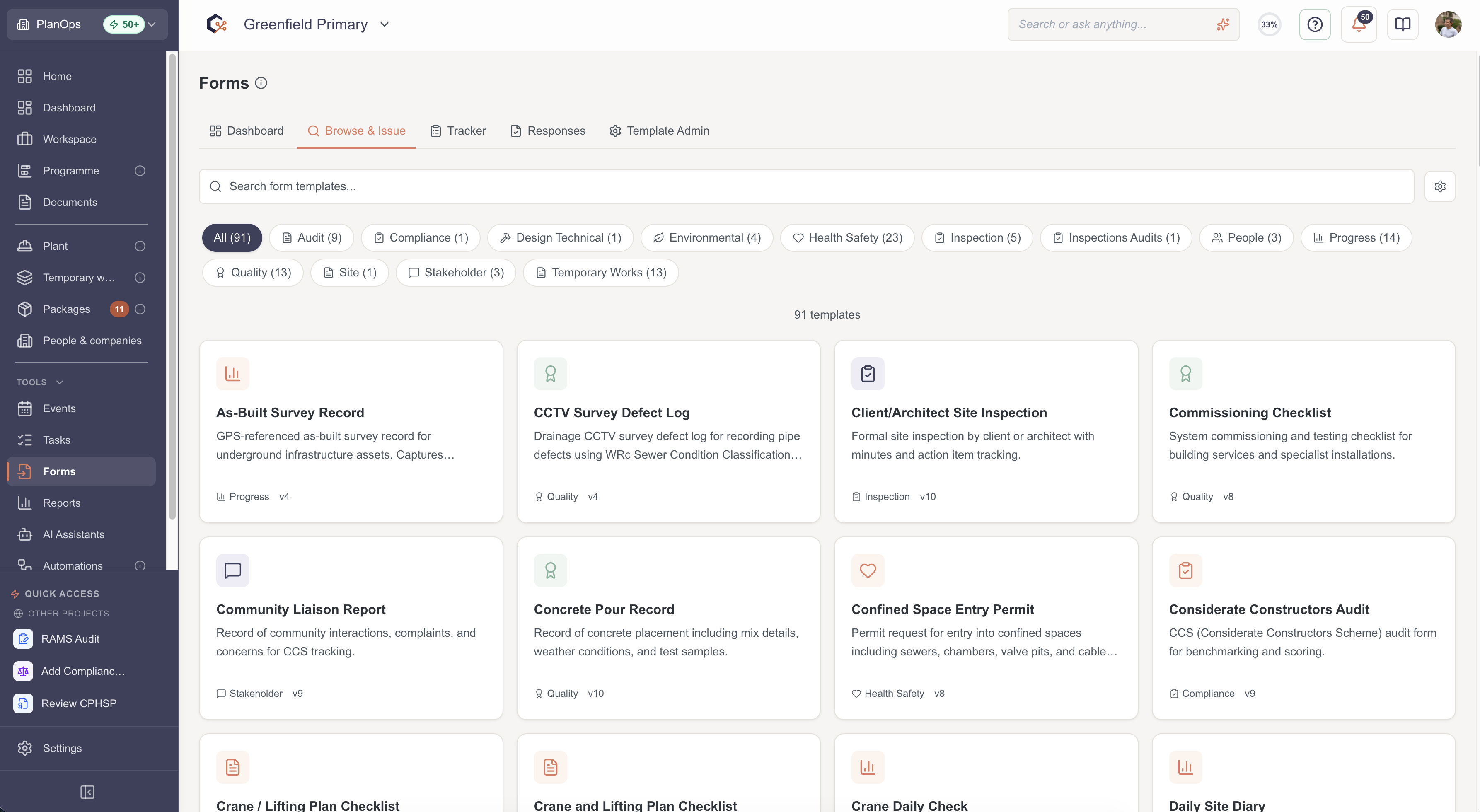The image size is (1480, 812).
Task: Filter templates by Environmental (4)
Action: [707, 237]
